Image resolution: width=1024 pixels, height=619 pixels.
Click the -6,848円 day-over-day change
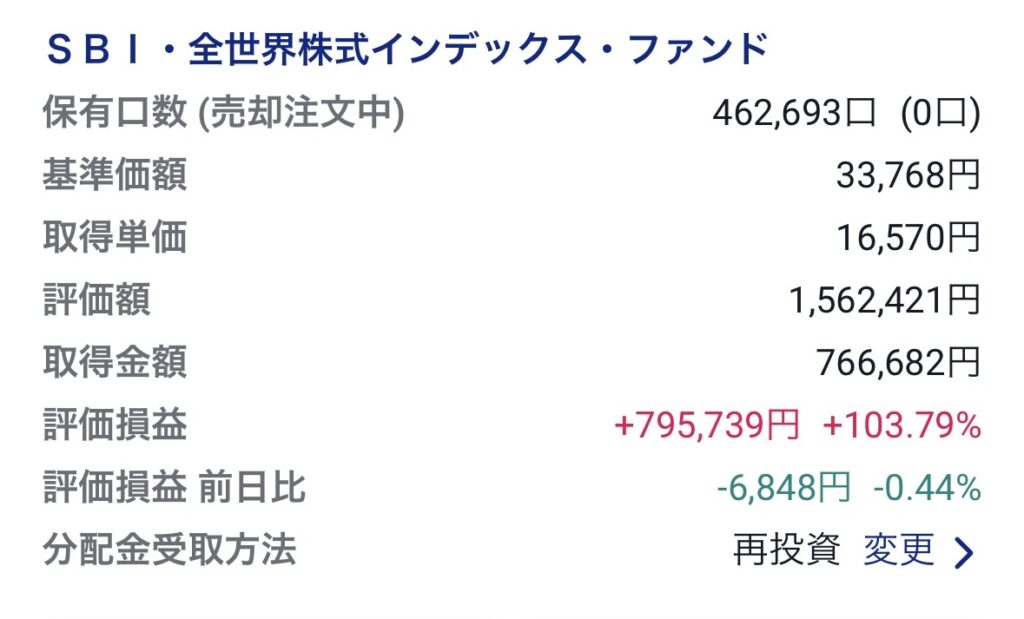click(784, 488)
